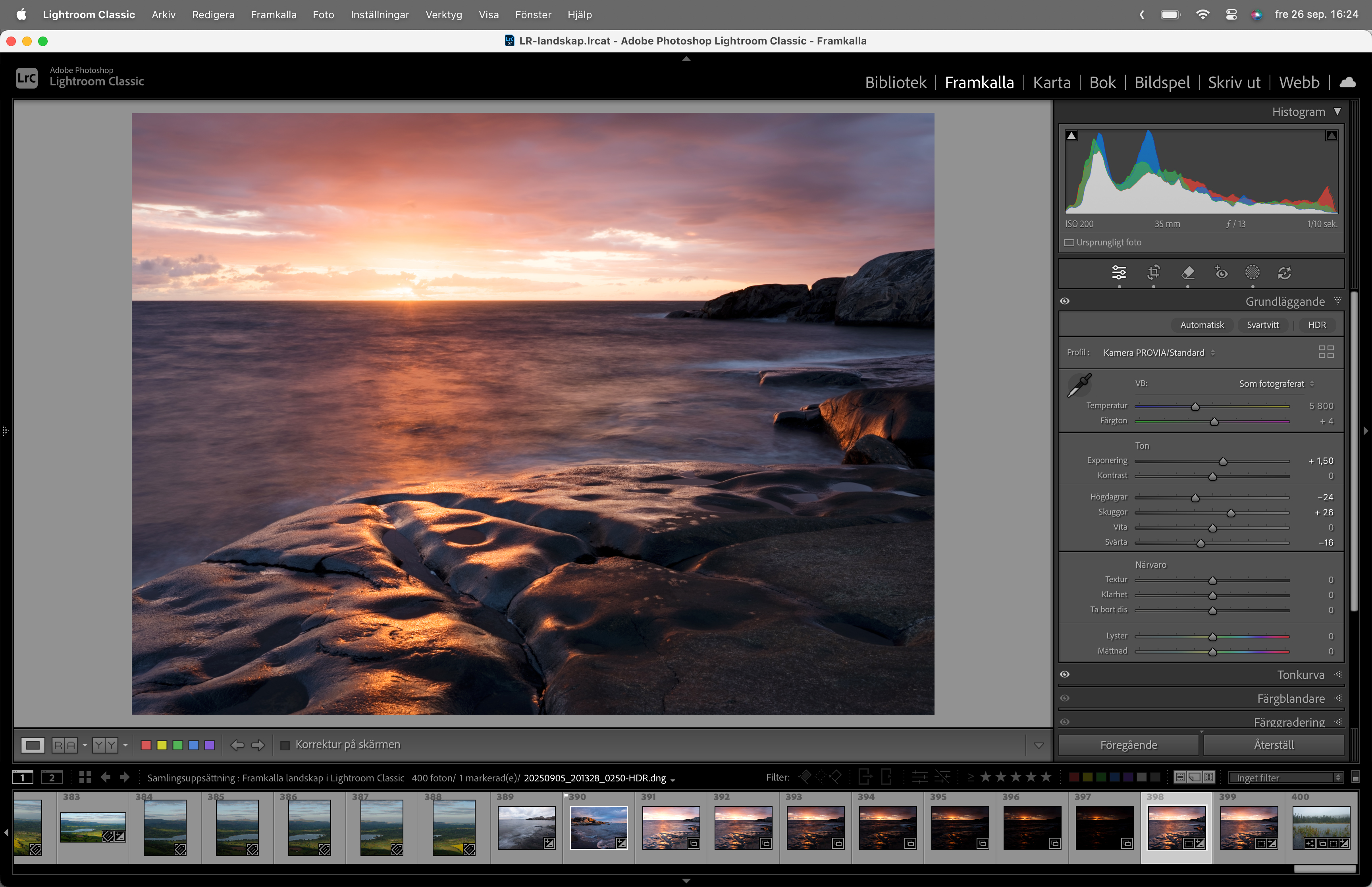
Task: Expand the Tonkurva panel
Action: [1300, 675]
